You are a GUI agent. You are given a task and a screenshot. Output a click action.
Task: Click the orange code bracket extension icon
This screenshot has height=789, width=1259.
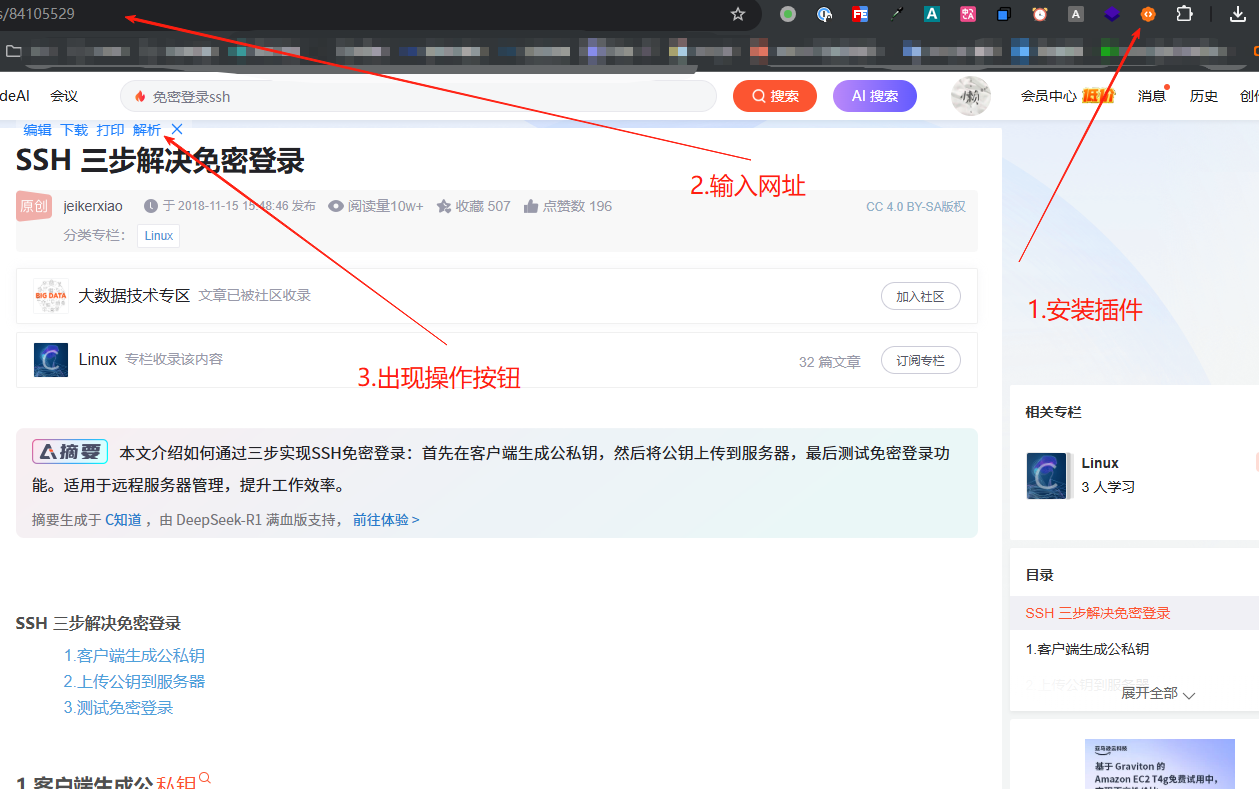pyautogui.click(x=1148, y=14)
